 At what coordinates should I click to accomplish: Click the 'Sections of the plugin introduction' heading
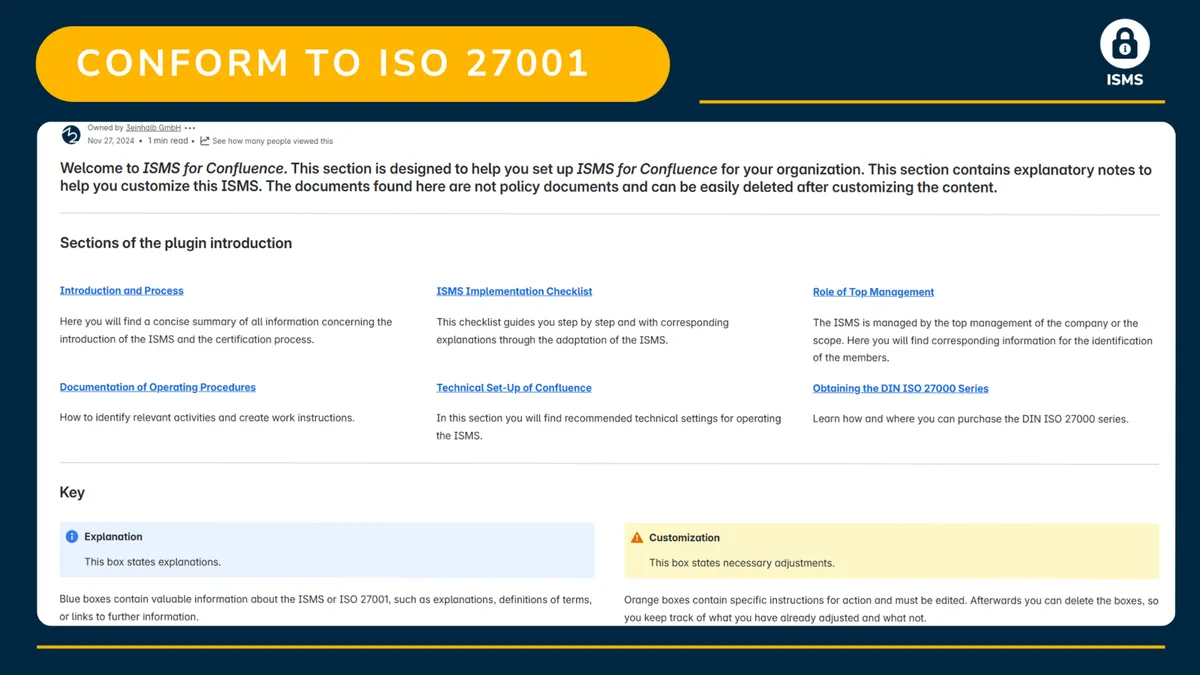click(176, 243)
